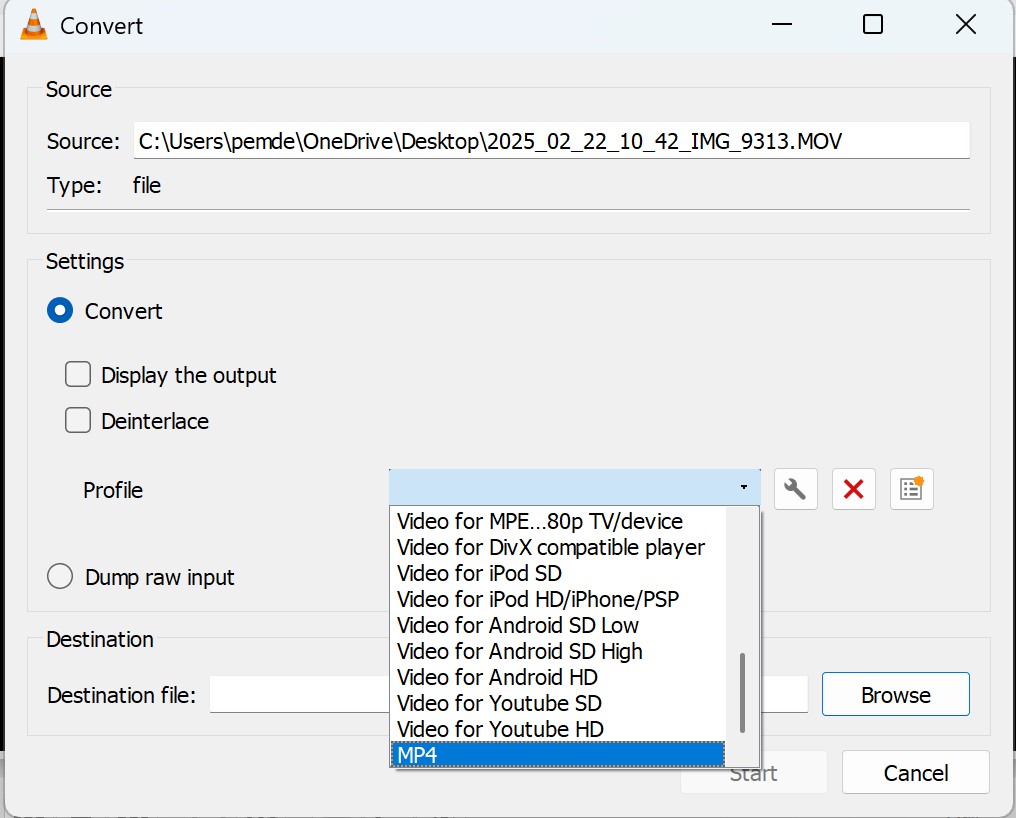Click the Cancel button
This screenshot has width=1016, height=818.
[914, 772]
